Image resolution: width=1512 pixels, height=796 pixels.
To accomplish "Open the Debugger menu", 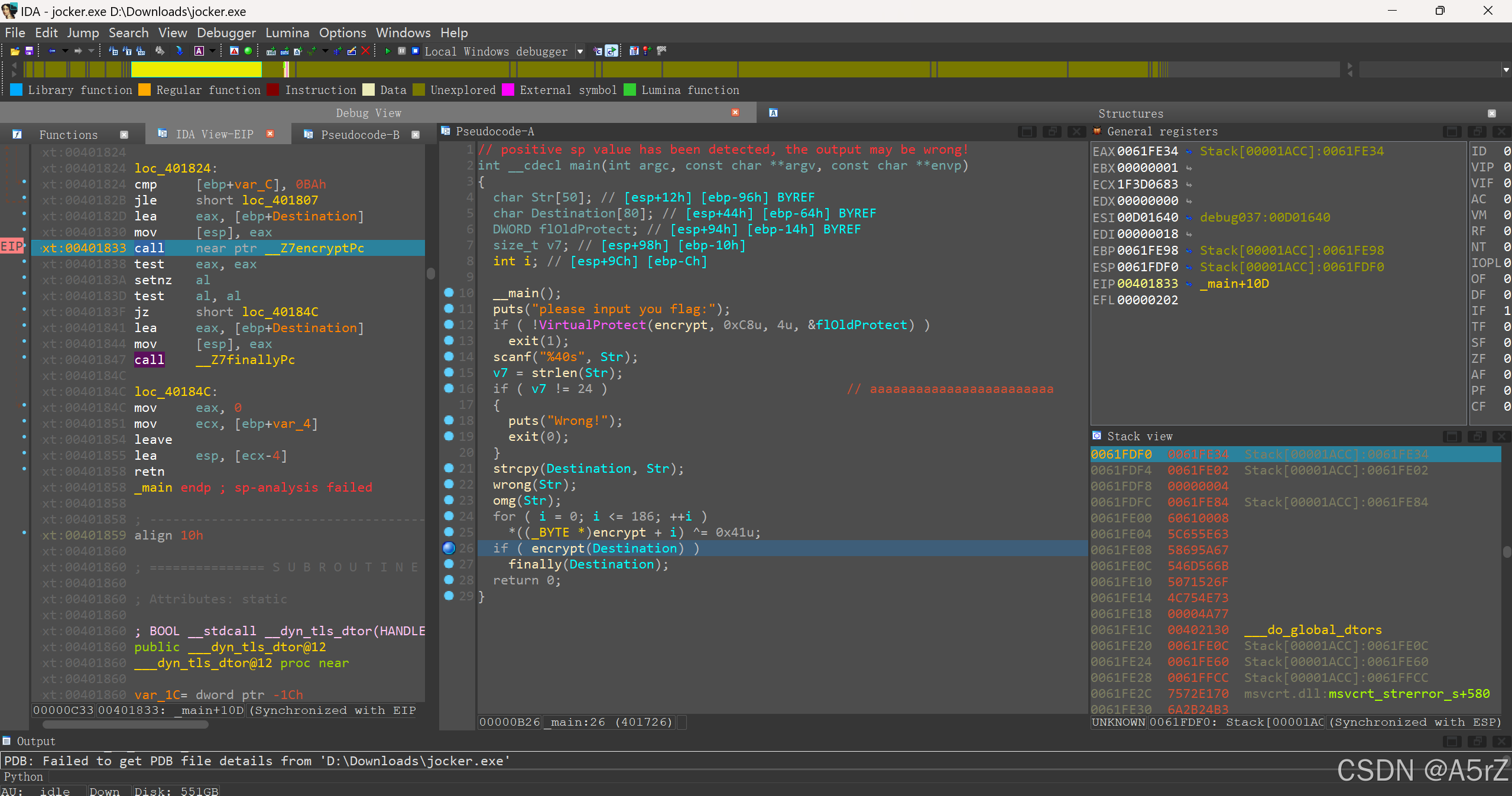I will click(226, 33).
